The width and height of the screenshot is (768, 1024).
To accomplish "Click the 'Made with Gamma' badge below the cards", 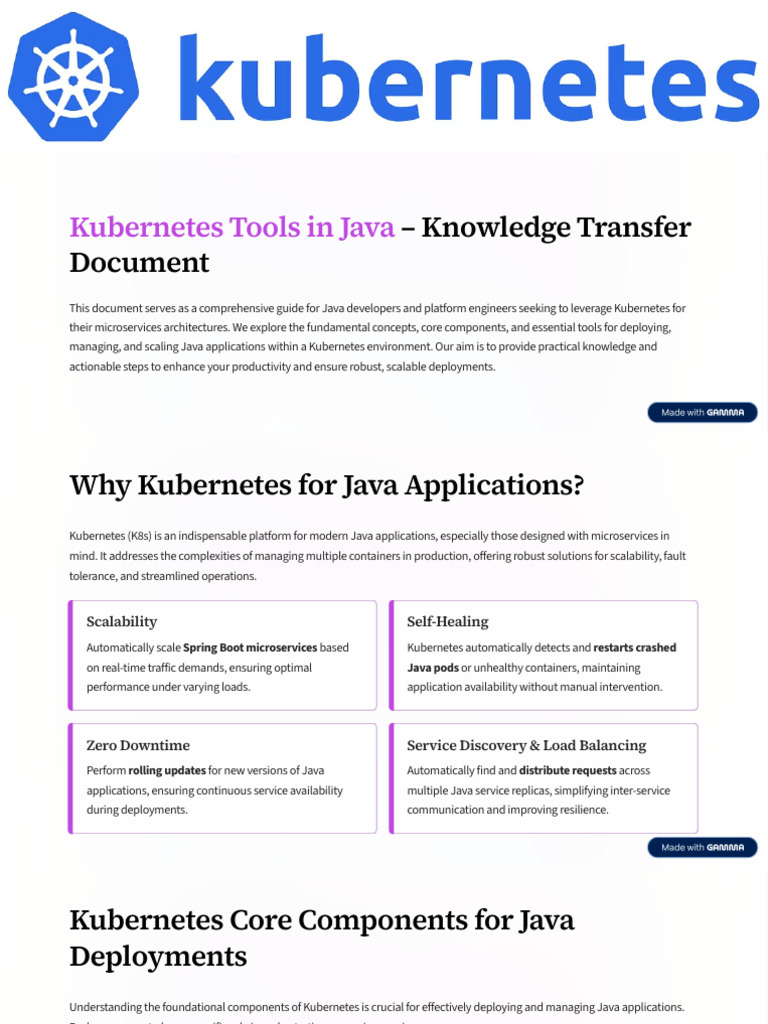I will tap(702, 847).
